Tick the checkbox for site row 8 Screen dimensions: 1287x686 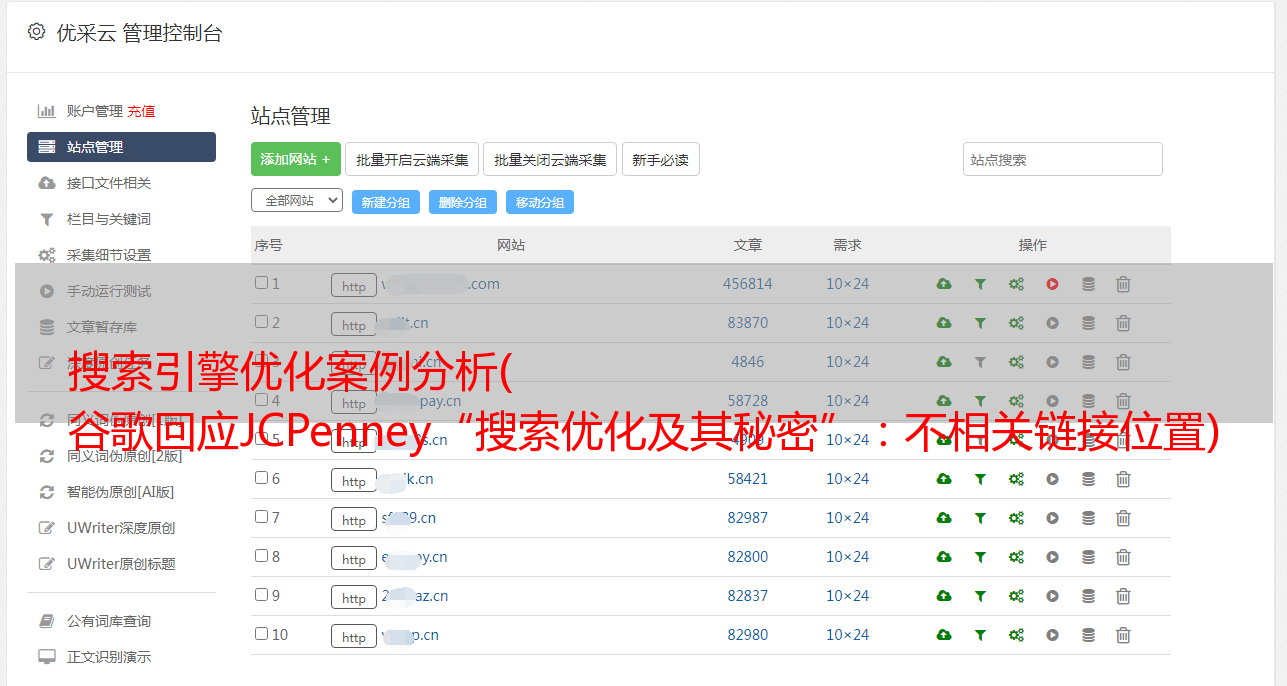tap(261, 556)
